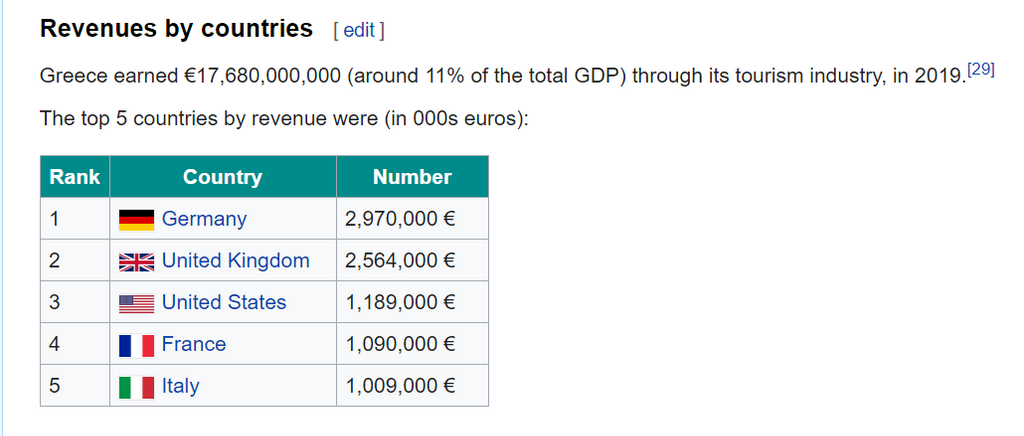Image resolution: width=1024 pixels, height=436 pixels.
Task: Open the France country link
Action: point(194,345)
